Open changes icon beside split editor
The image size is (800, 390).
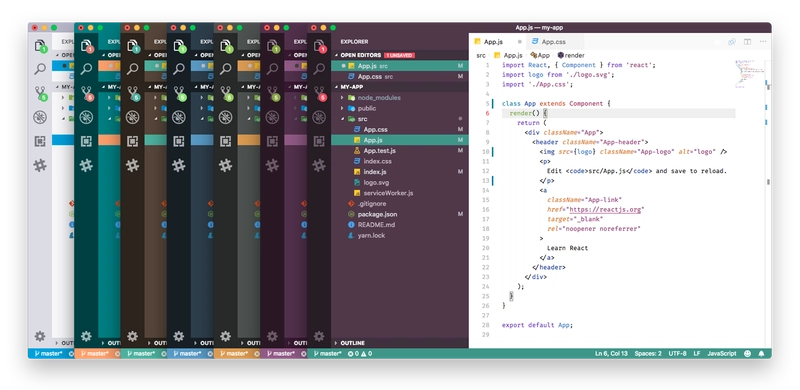[x=732, y=42]
